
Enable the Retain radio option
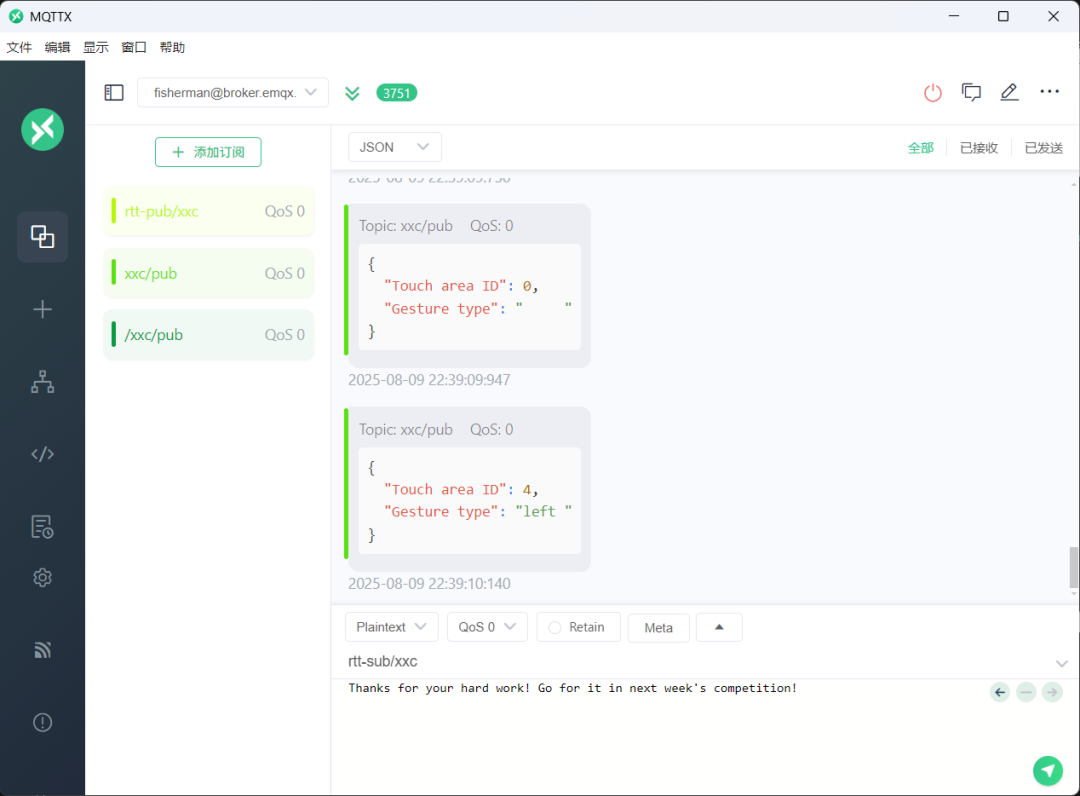556,627
